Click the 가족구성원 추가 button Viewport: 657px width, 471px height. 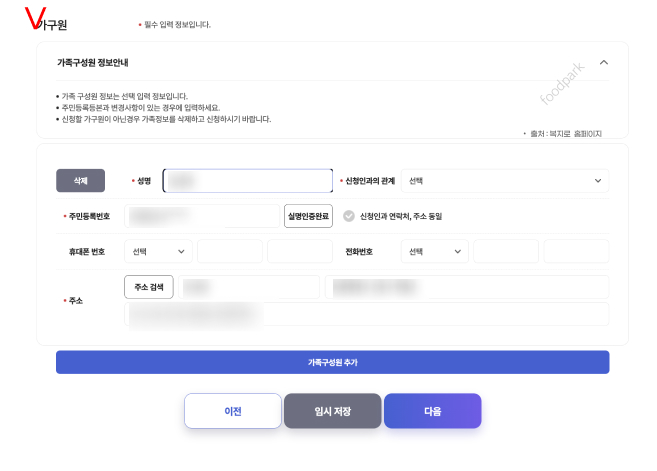tap(333, 362)
